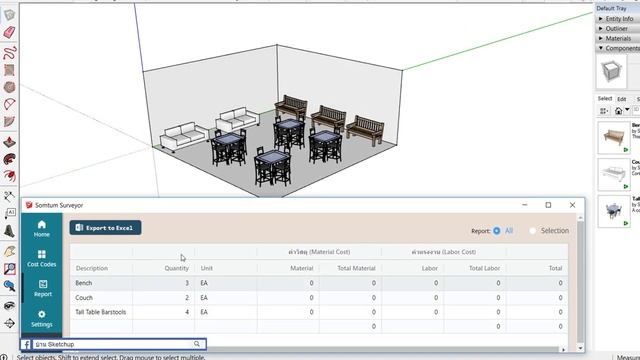Click the Couch row description
The height and width of the screenshot is (360, 640).
tap(84, 298)
